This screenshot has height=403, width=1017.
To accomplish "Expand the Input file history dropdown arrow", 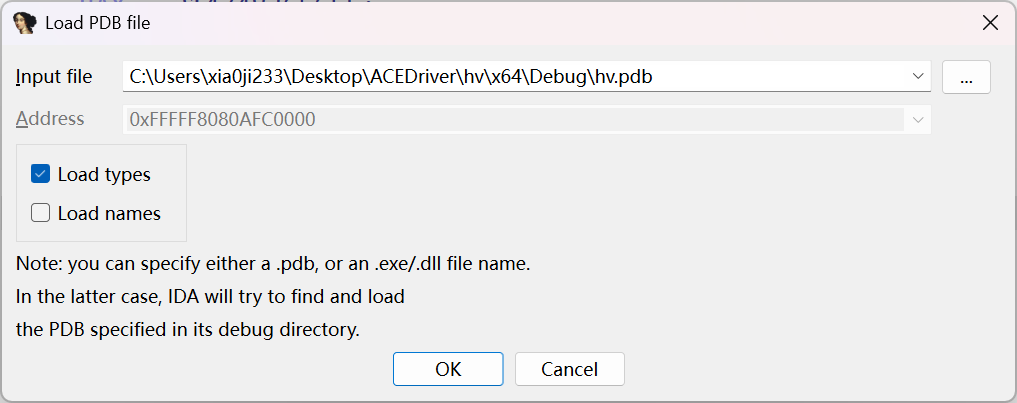I will click(918, 76).
